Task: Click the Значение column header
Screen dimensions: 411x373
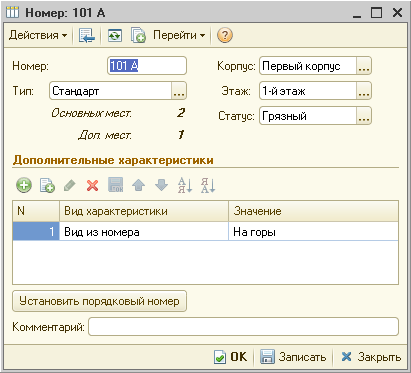Action: click(313, 211)
